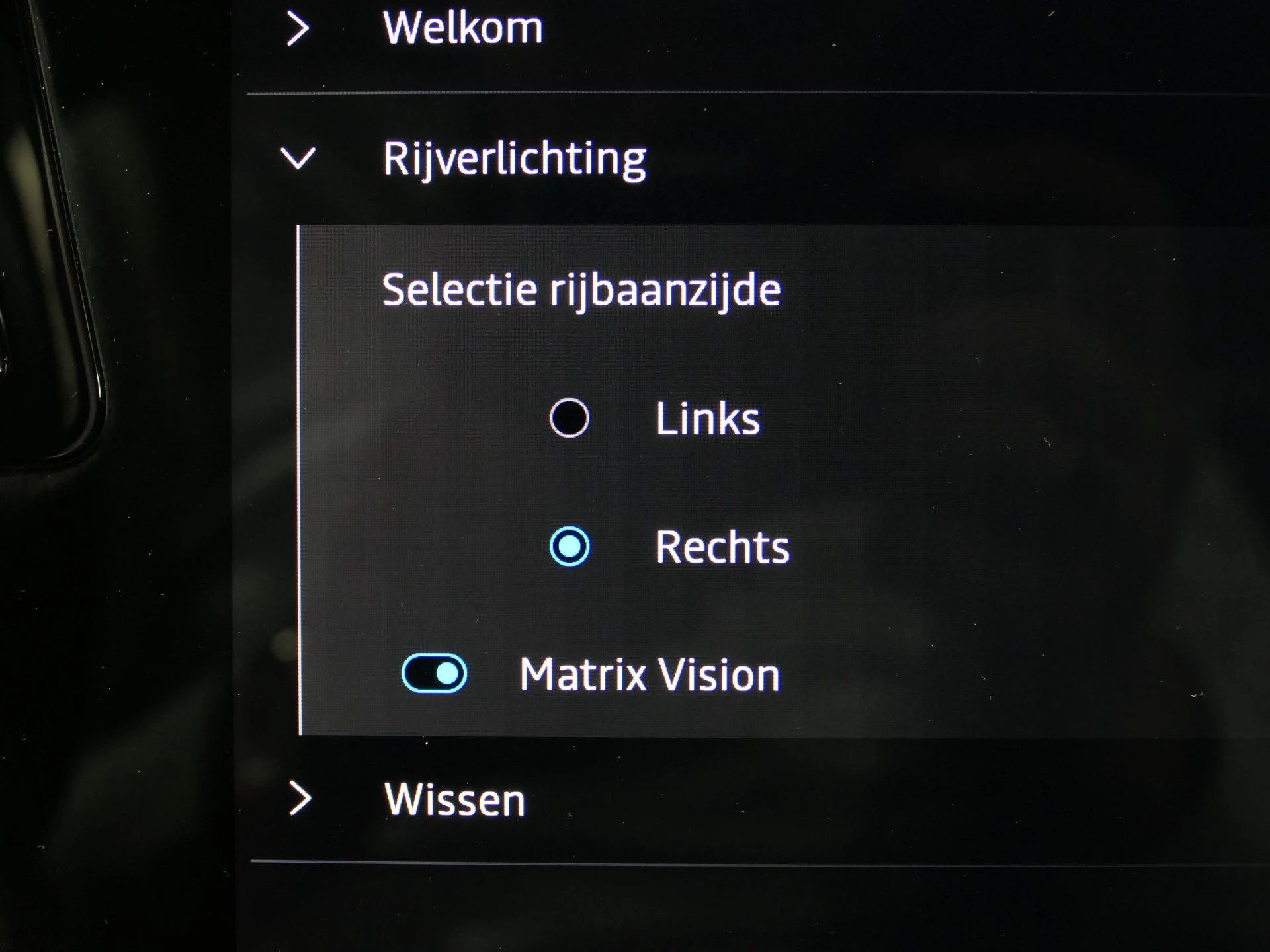Choose the Rechts option label
Image resolution: width=1270 pixels, height=952 pixels.
(x=722, y=547)
